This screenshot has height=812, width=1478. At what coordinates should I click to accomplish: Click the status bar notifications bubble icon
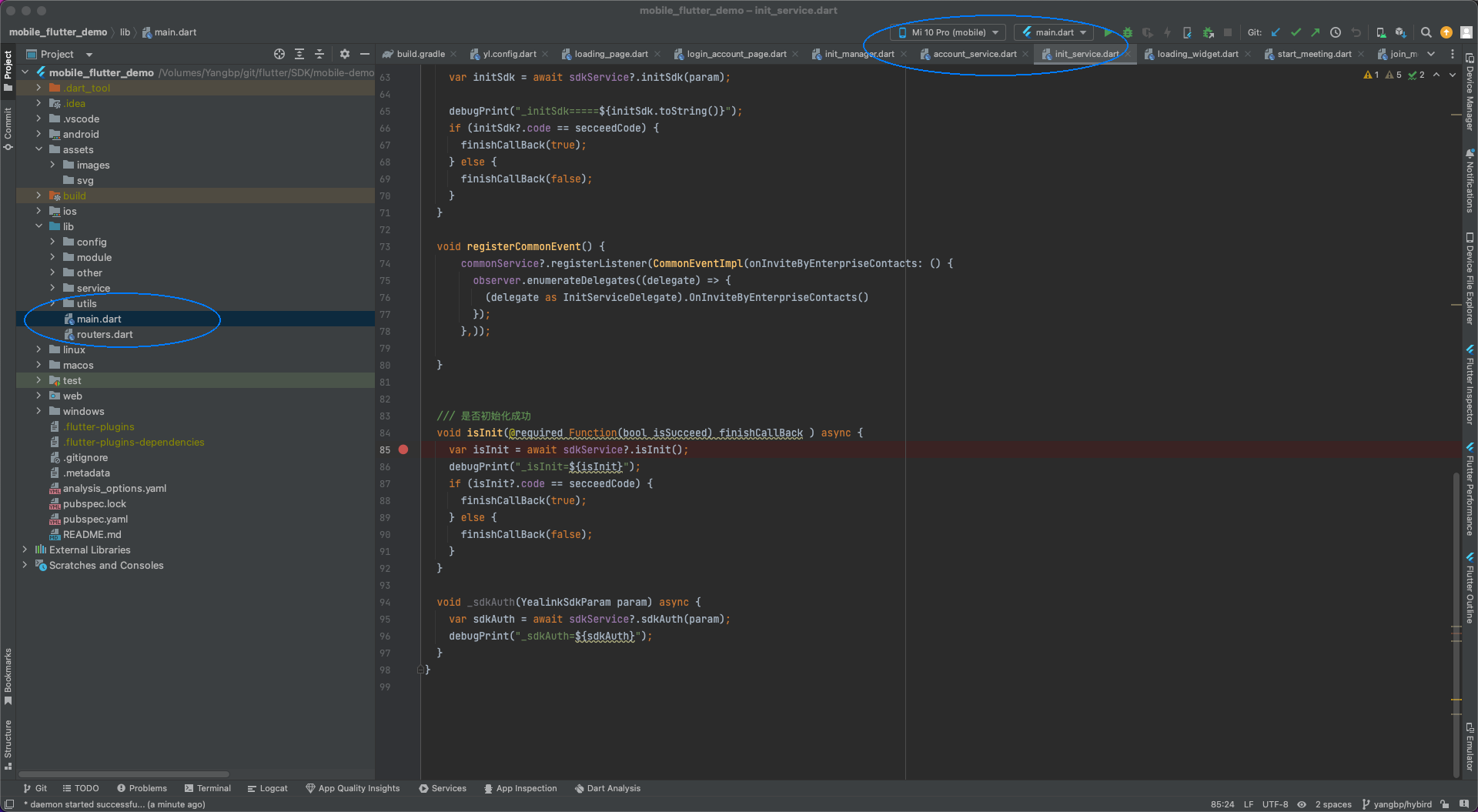(1463, 804)
